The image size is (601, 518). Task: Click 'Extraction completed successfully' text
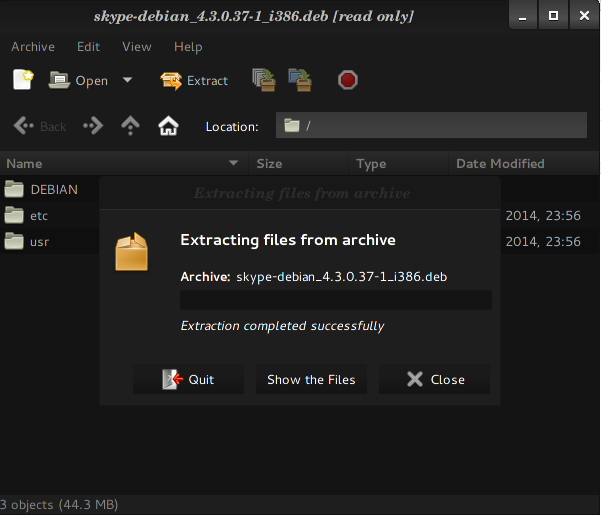(282, 326)
